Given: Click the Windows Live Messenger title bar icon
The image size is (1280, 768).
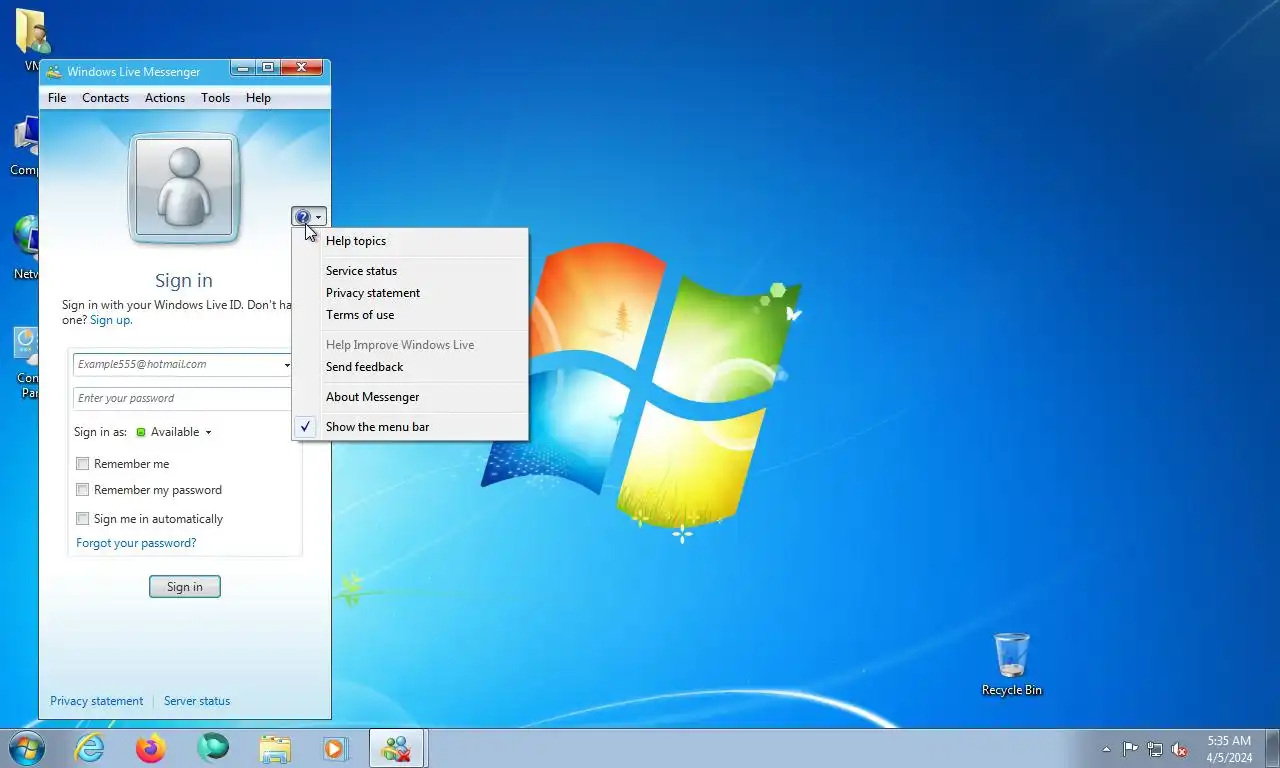Looking at the screenshot, I should (54, 72).
